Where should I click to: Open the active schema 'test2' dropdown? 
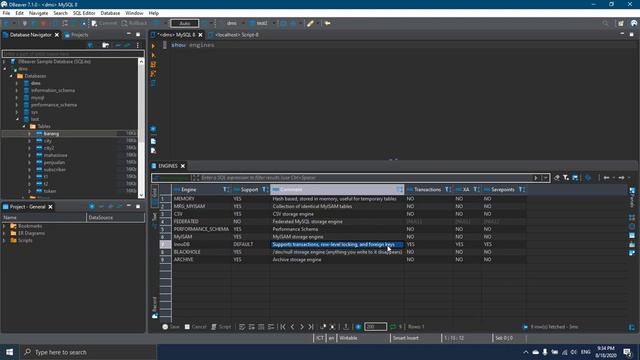pyautogui.click(x=262, y=23)
